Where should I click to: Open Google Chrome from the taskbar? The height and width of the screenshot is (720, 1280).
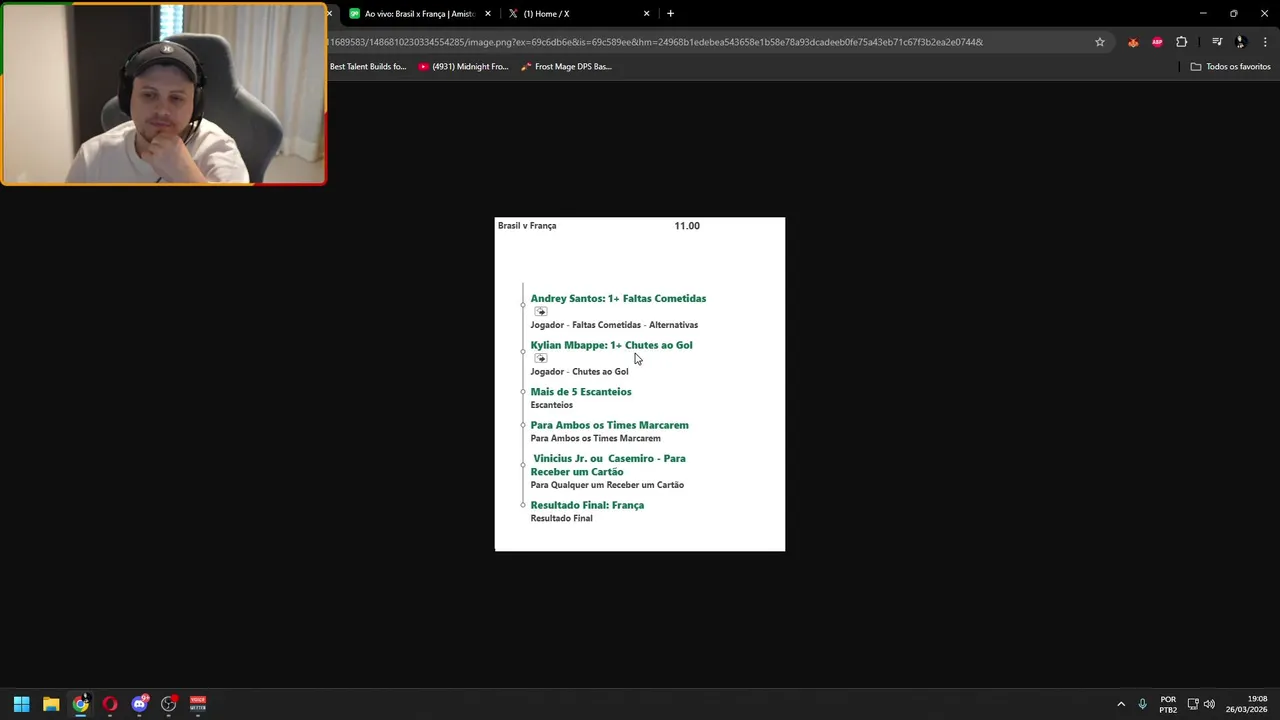click(80, 704)
